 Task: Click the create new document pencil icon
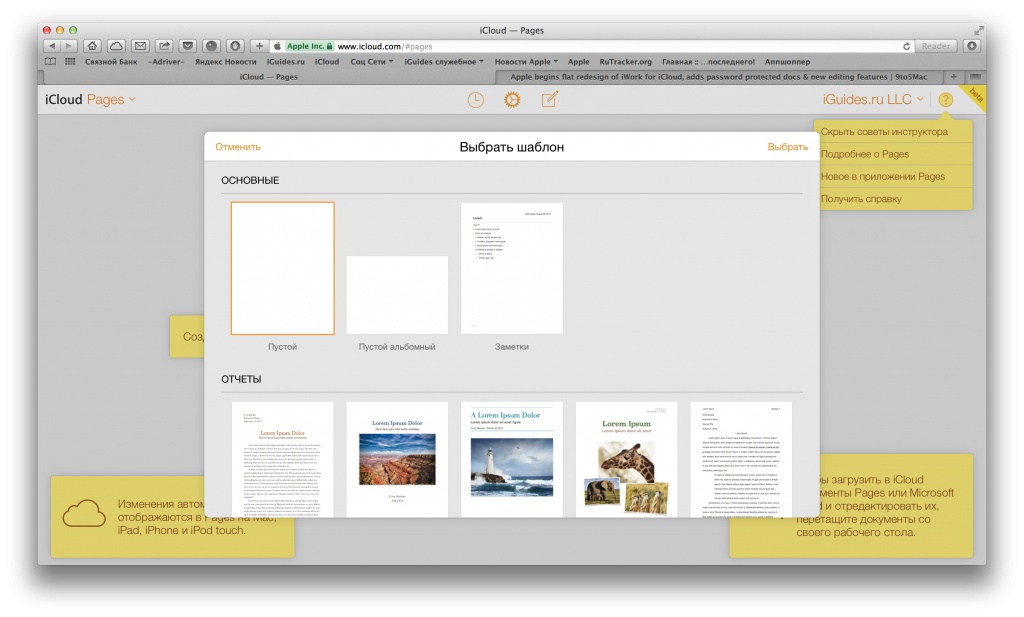(549, 99)
